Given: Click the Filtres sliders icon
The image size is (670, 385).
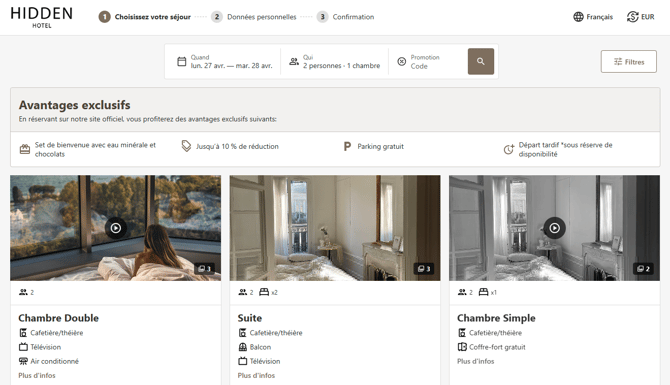Looking at the screenshot, I should (618, 62).
